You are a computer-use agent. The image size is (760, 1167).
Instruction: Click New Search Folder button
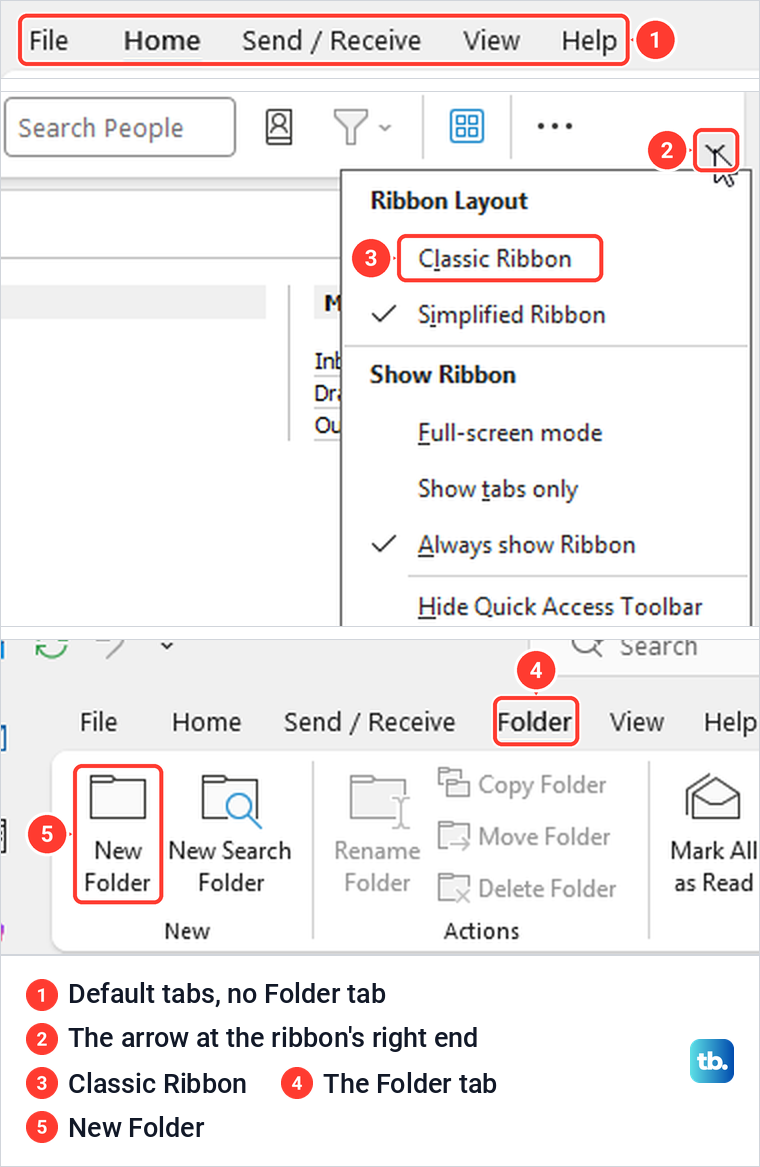(x=230, y=834)
